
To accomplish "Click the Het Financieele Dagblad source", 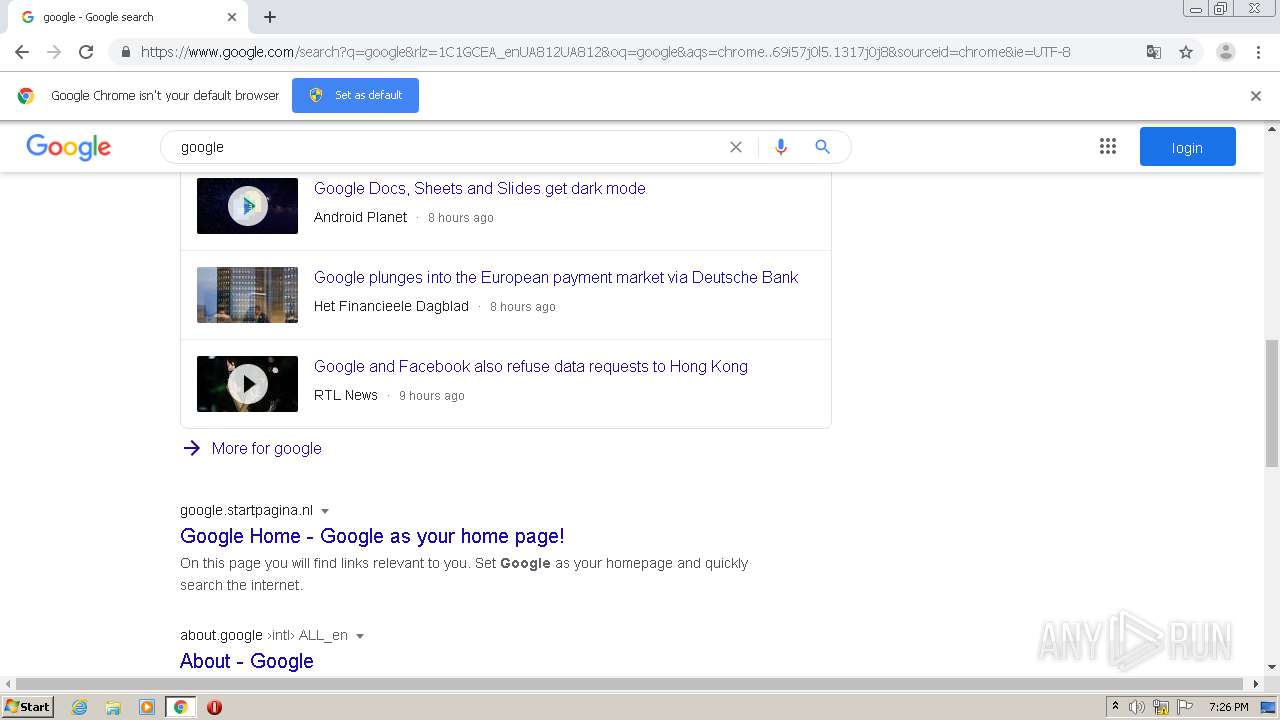I will (x=391, y=306).
